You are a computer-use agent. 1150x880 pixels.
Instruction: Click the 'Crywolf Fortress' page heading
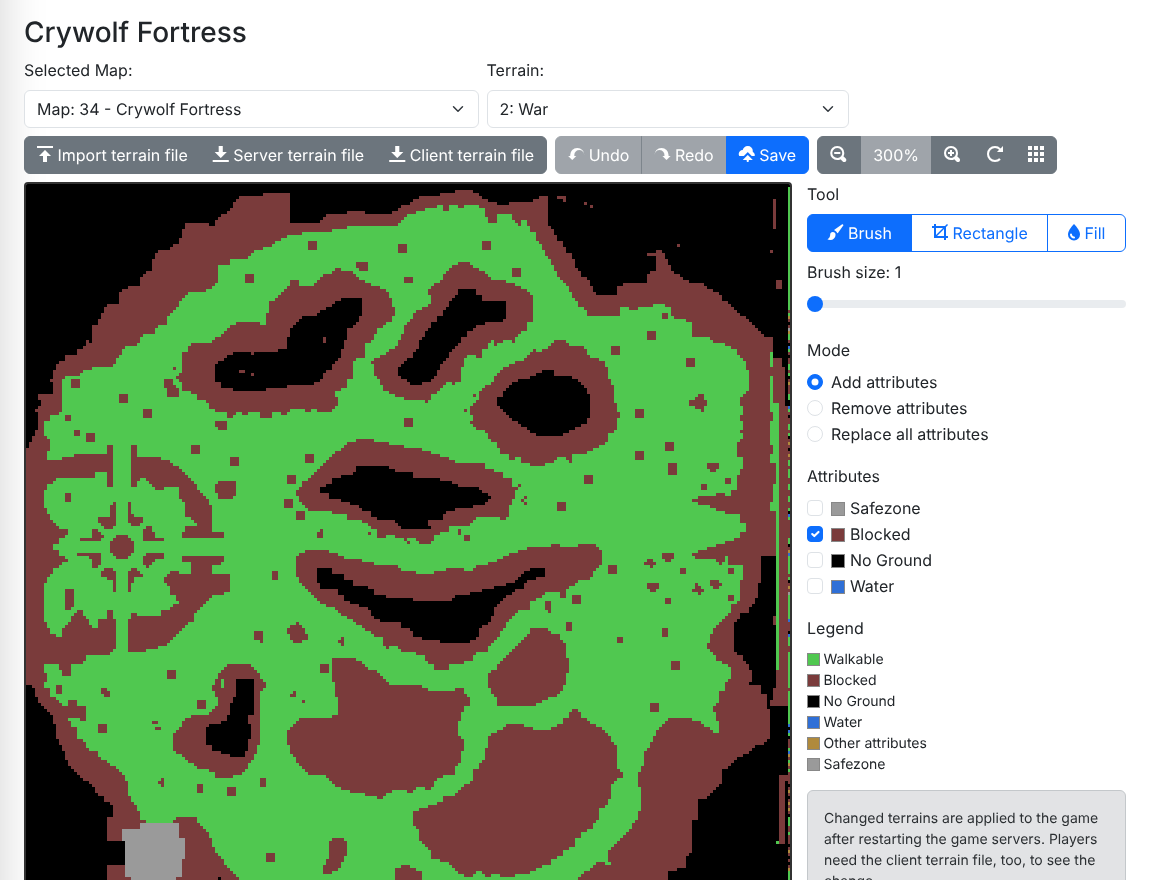pos(135,32)
